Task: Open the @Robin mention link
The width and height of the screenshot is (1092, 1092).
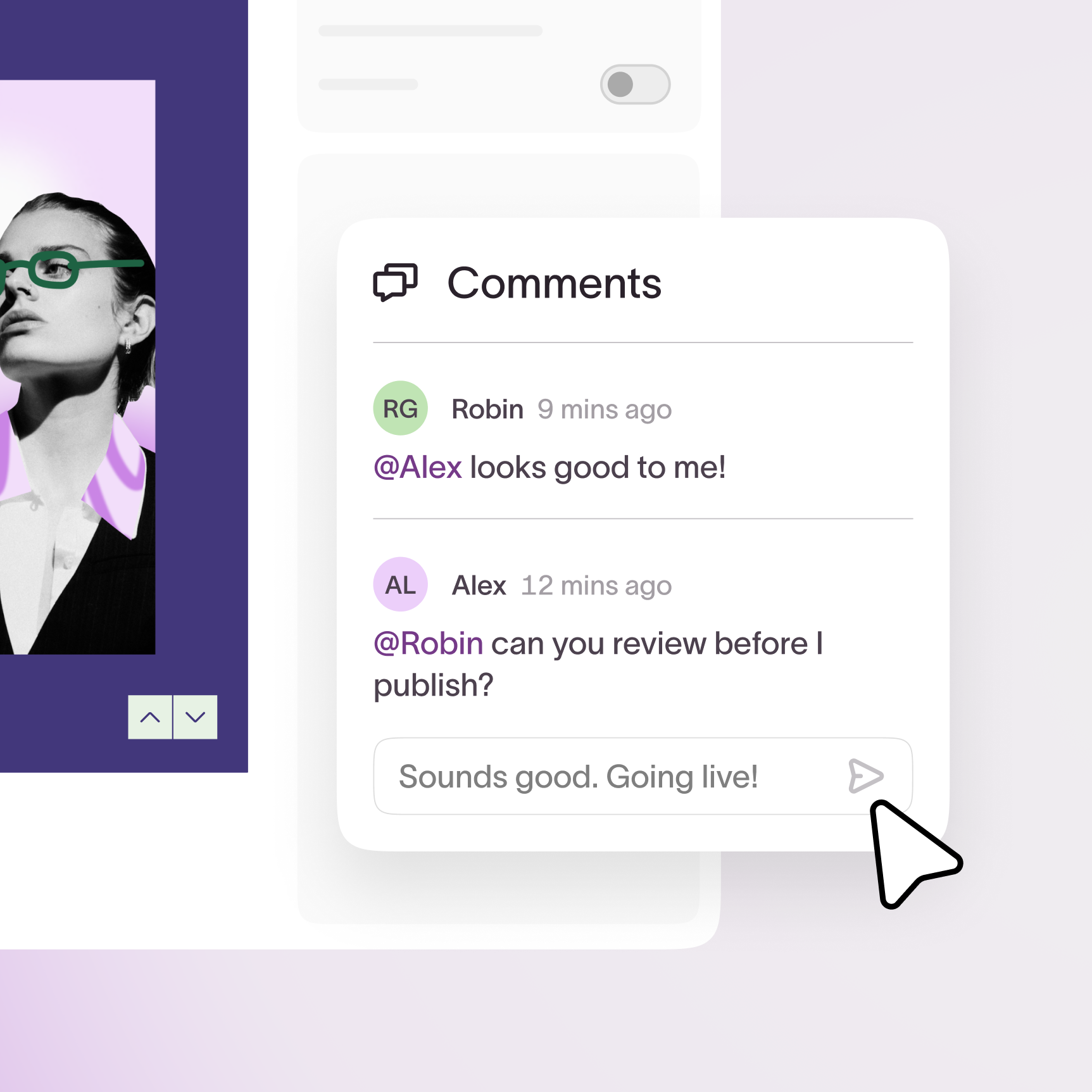Action: point(429,644)
